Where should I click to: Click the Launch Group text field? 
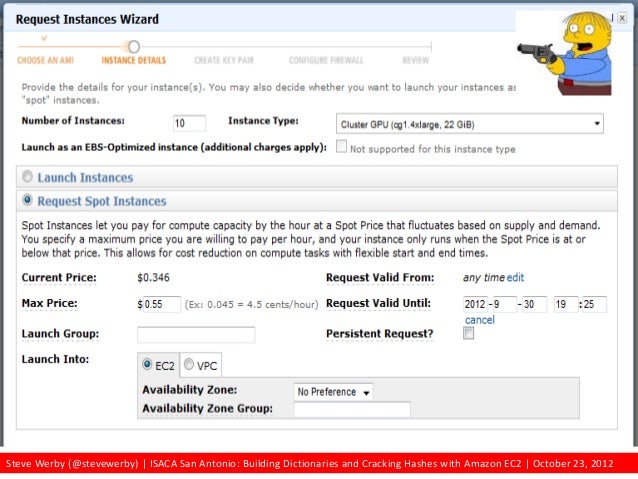tap(196, 335)
